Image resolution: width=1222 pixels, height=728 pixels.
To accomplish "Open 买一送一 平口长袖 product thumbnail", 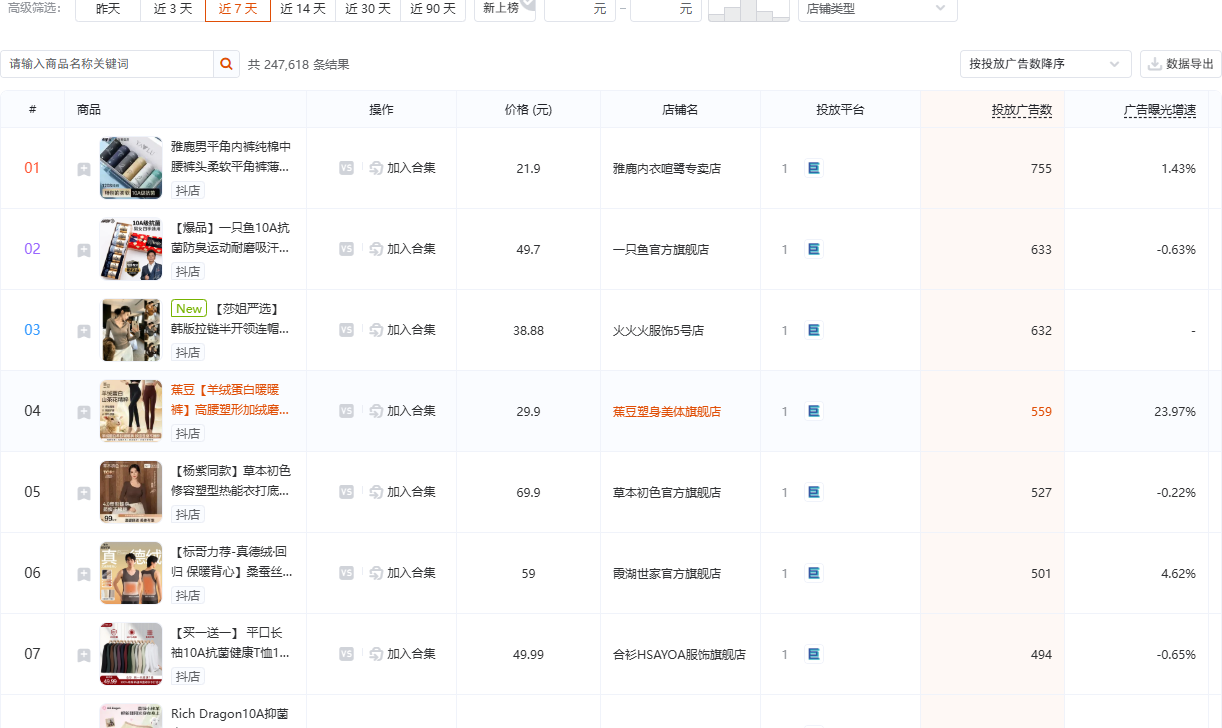I will 131,654.
